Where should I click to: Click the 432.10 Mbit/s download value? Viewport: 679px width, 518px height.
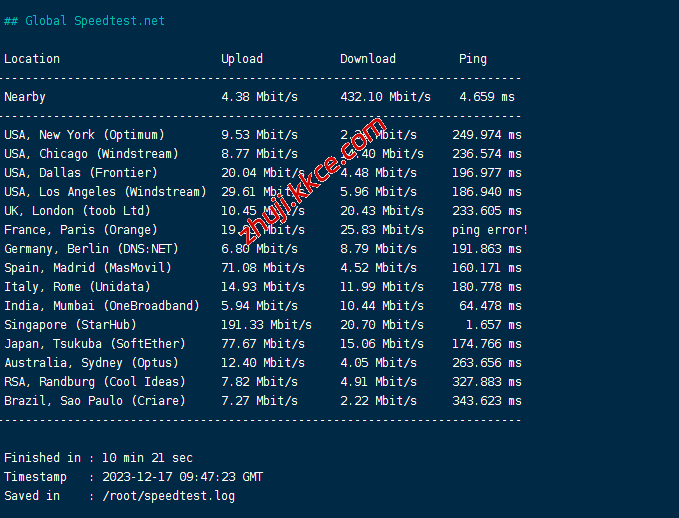385,97
